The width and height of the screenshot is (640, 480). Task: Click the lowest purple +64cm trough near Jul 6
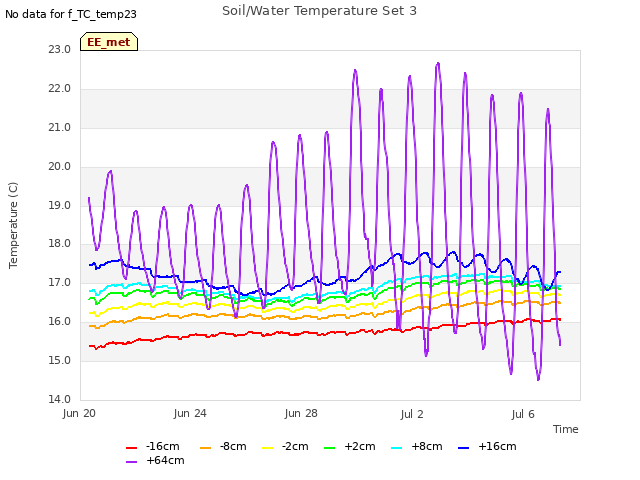(x=538, y=380)
